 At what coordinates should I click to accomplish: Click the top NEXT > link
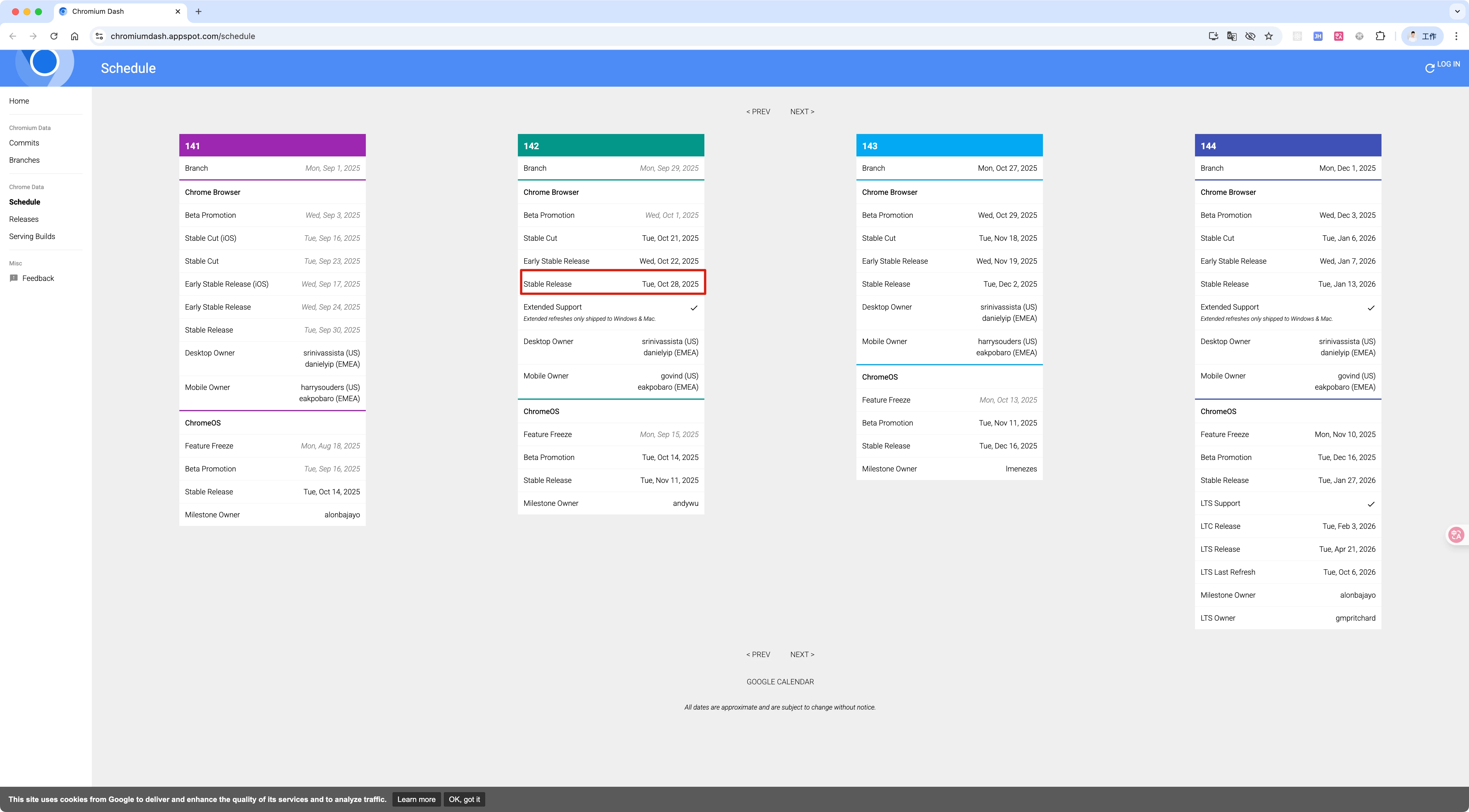(802, 112)
